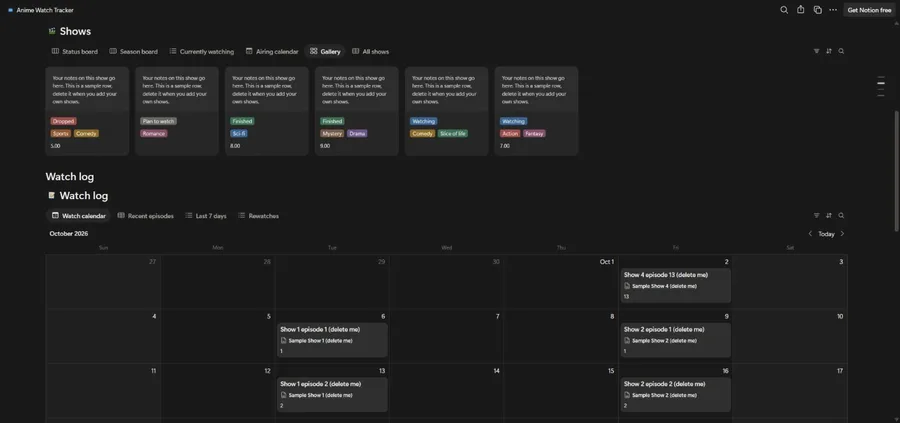Switch to the Airing calendar tab
Screen dimensions: 900x423
(x=272, y=52)
